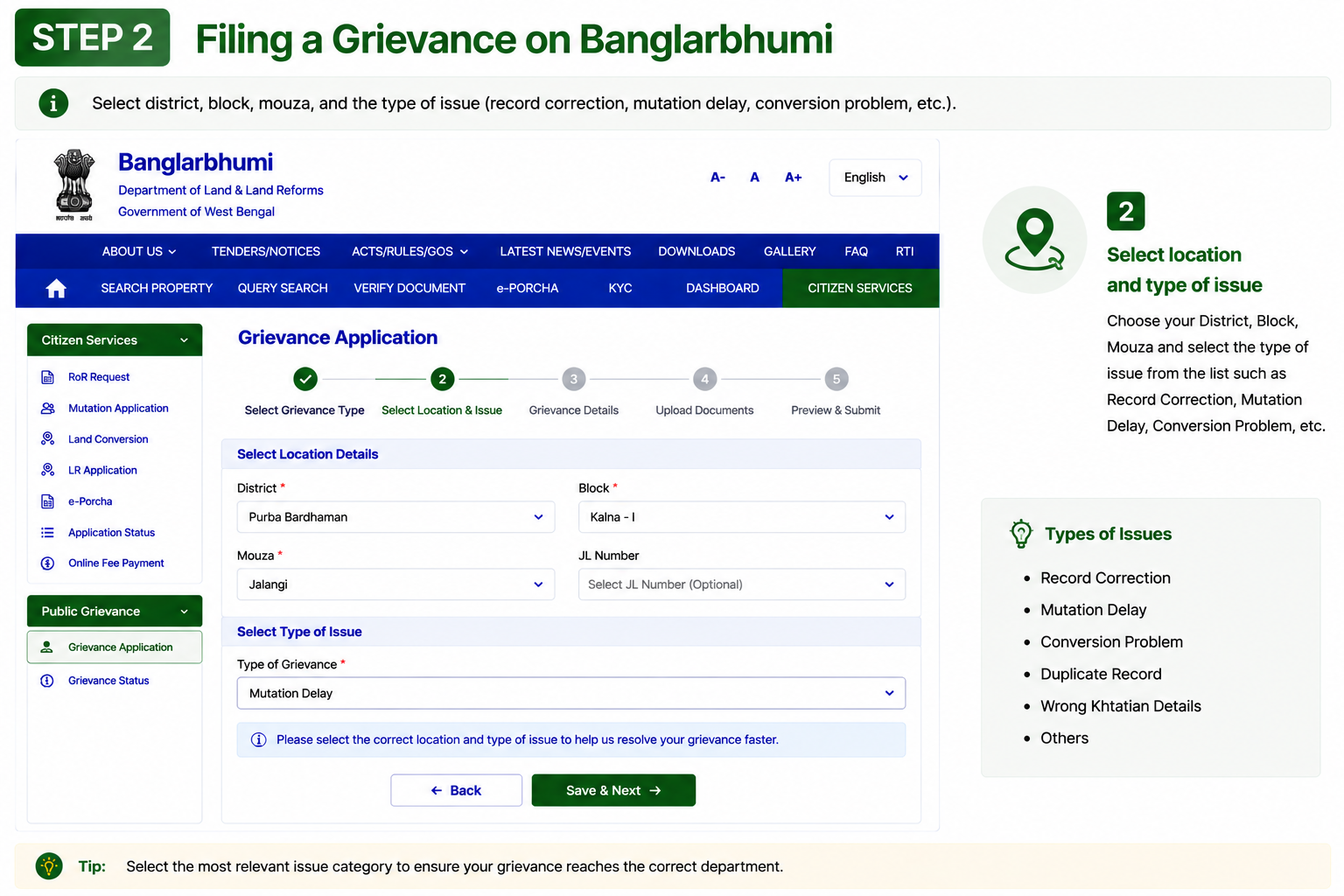Open Type of Grievance dropdown
The width and height of the screenshot is (1344, 896).
571,693
